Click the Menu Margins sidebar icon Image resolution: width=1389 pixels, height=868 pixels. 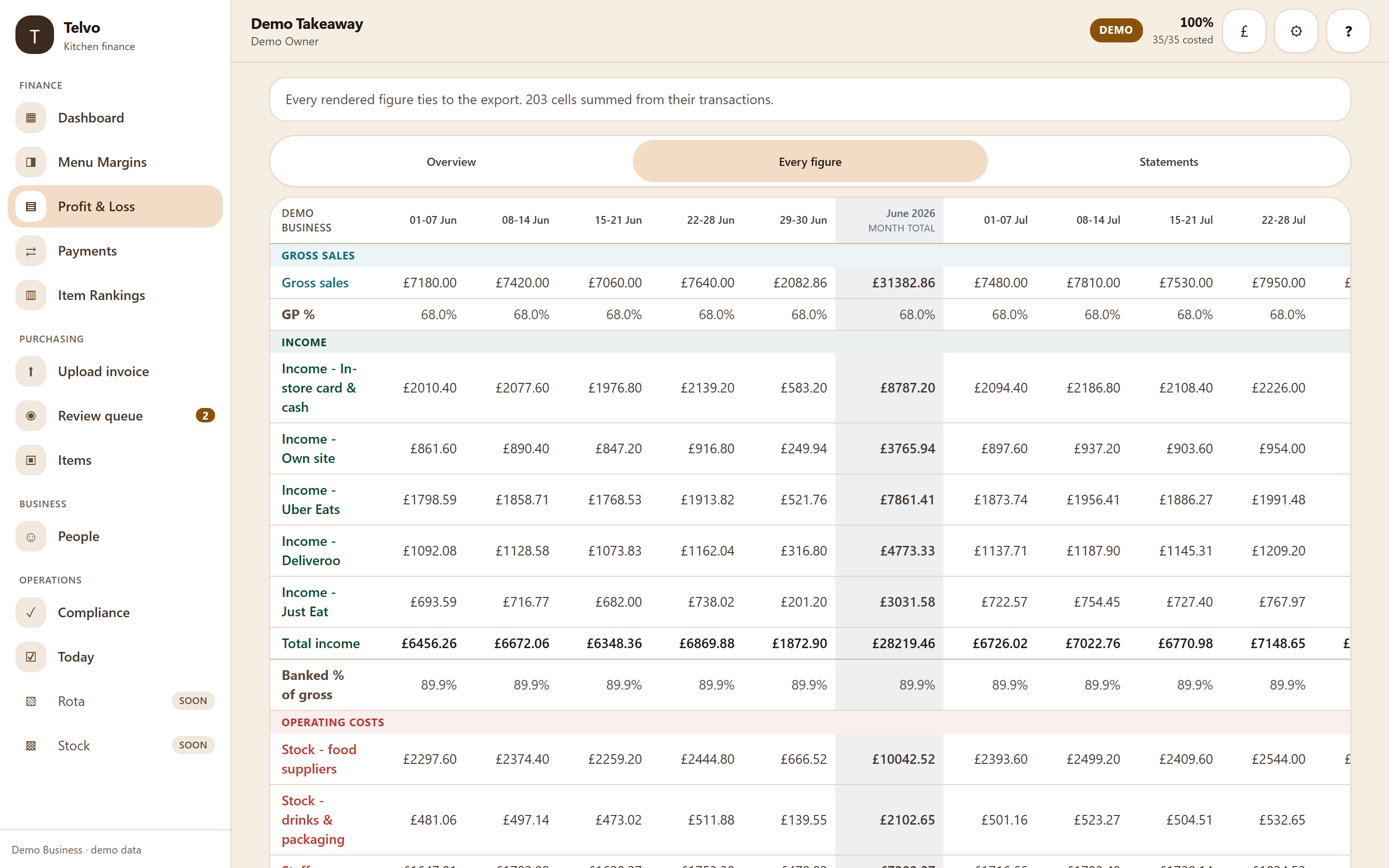31,162
